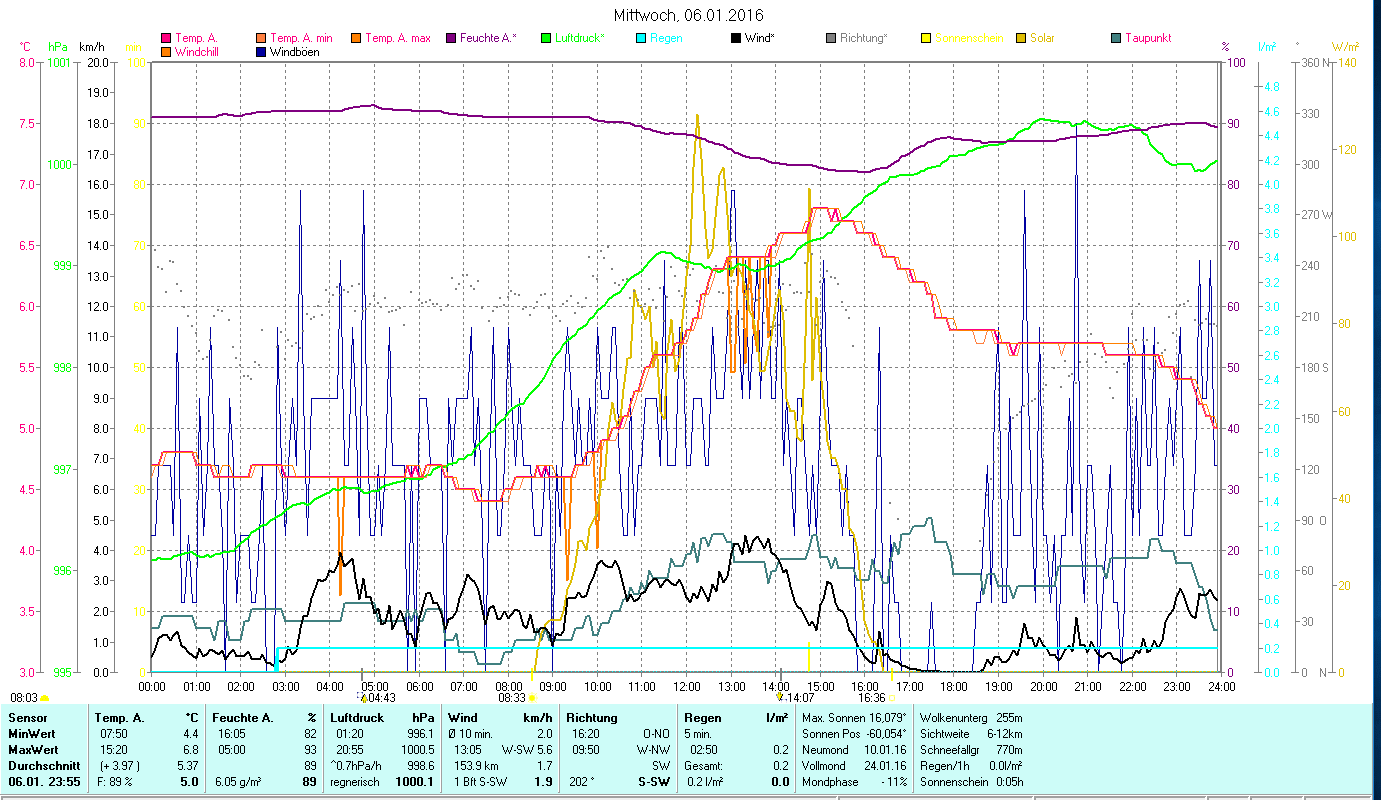Image resolution: width=1381 pixels, height=800 pixels.
Task: Click the yellow Sonnenschein legend square
Action: pyautogui.click(x=926, y=39)
